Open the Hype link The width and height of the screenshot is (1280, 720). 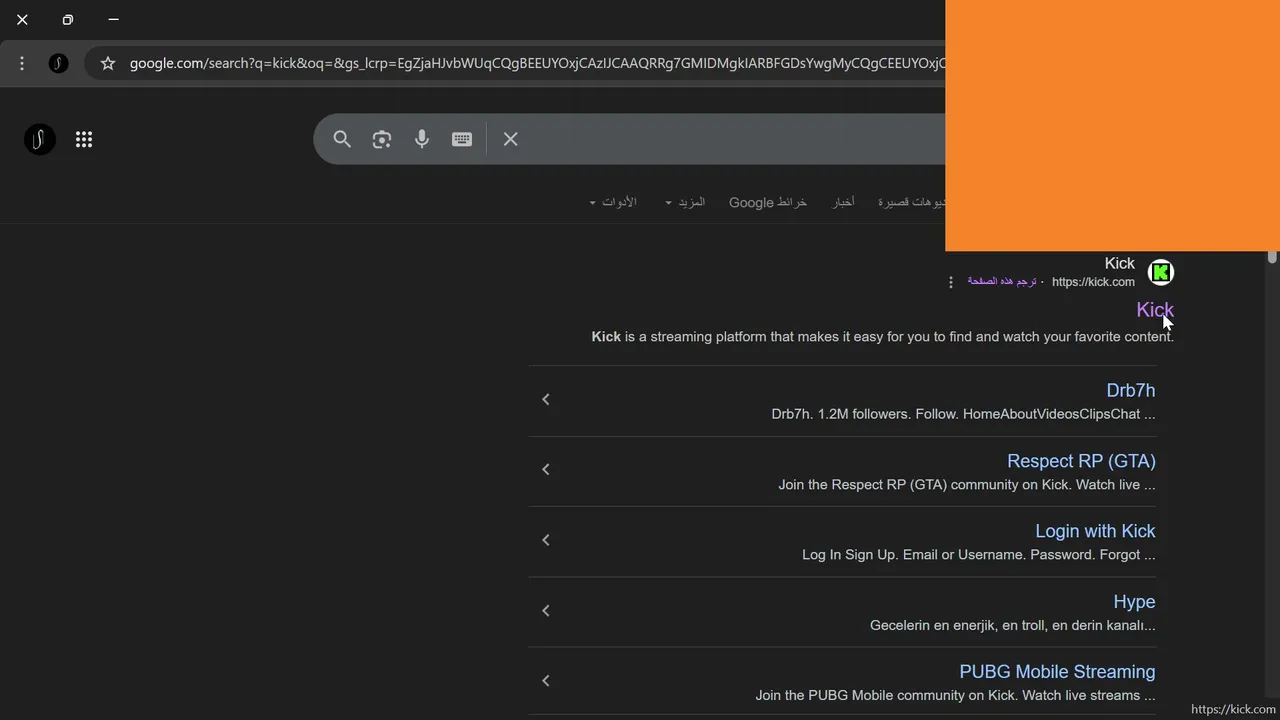tap(1134, 601)
